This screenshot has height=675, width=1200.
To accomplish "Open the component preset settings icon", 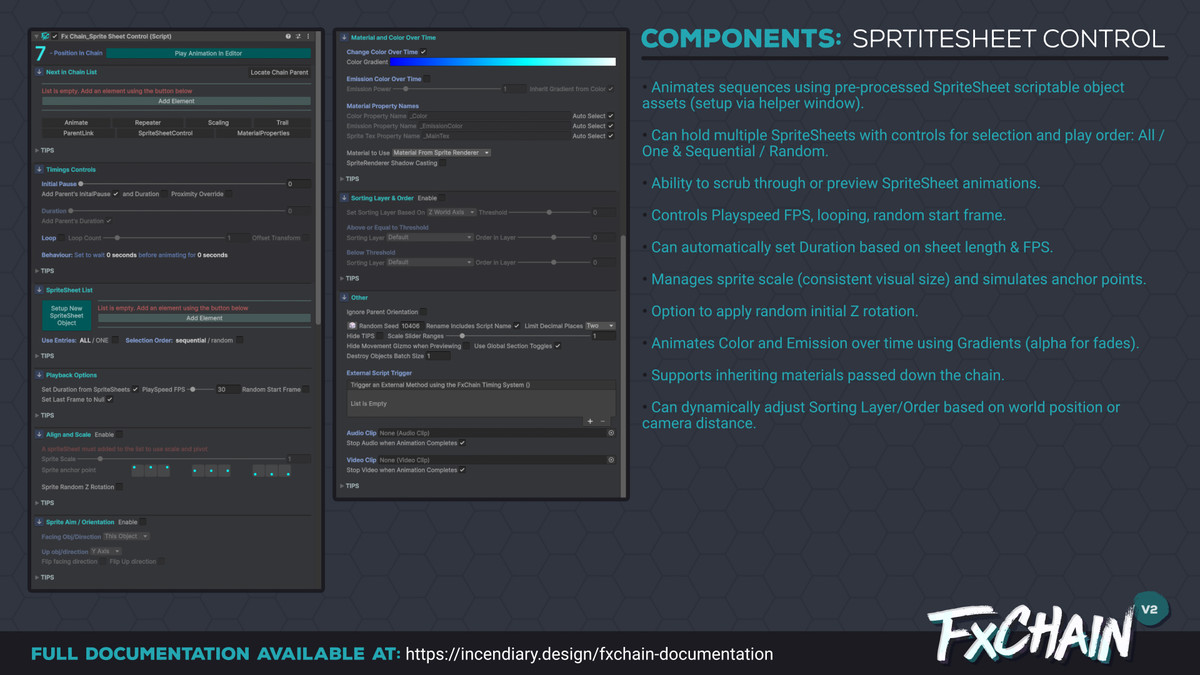I will [x=298, y=36].
